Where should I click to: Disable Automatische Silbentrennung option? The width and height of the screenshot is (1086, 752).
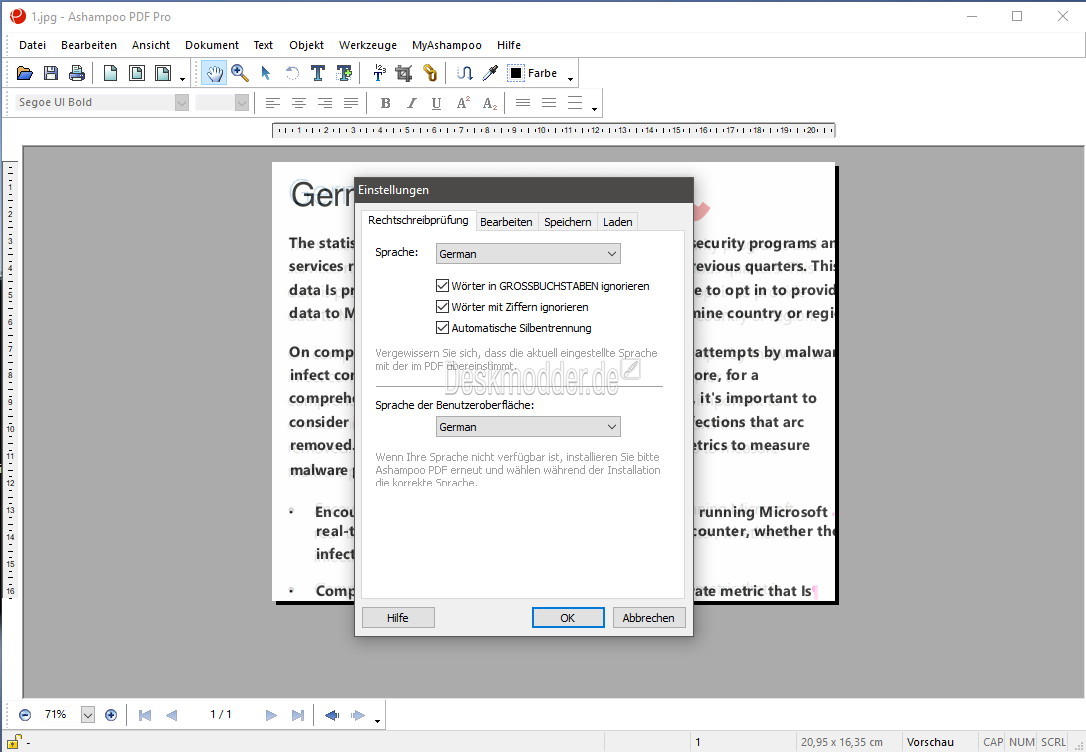[x=443, y=328]
